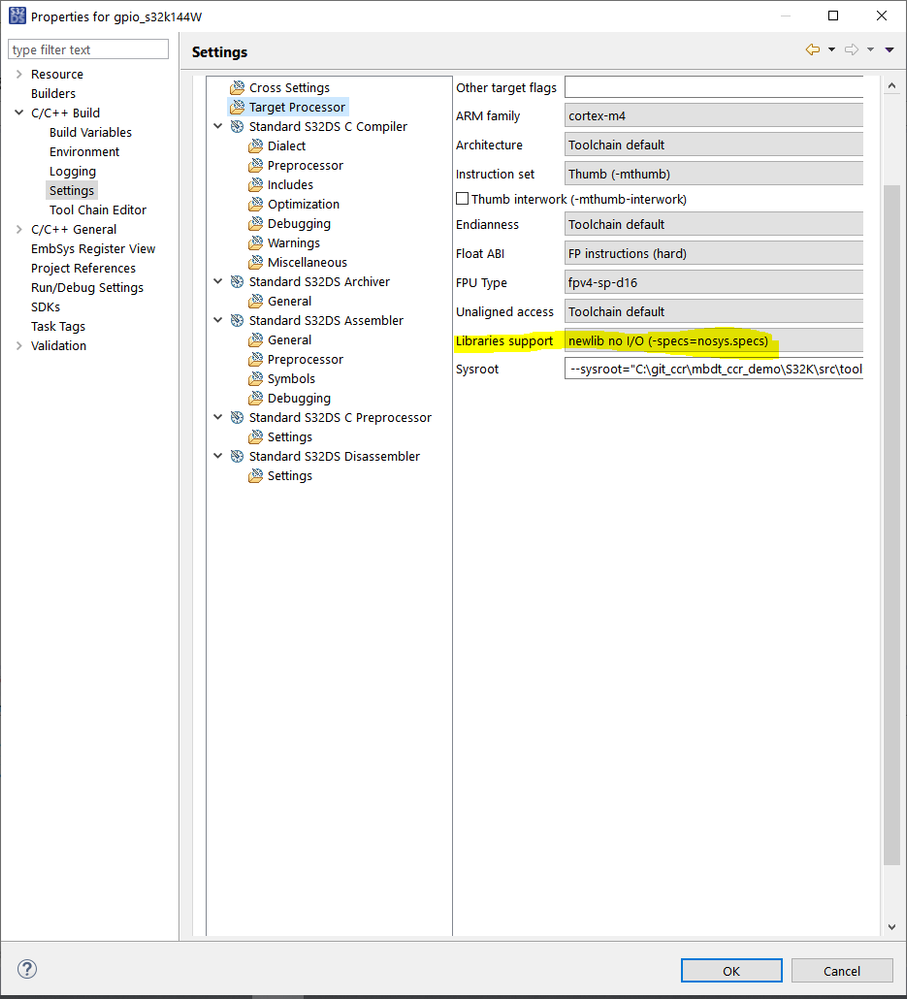This screenshot has height=999, width=907.
Task: Select Run/Debug Settings page
Action: click(87, 287)
